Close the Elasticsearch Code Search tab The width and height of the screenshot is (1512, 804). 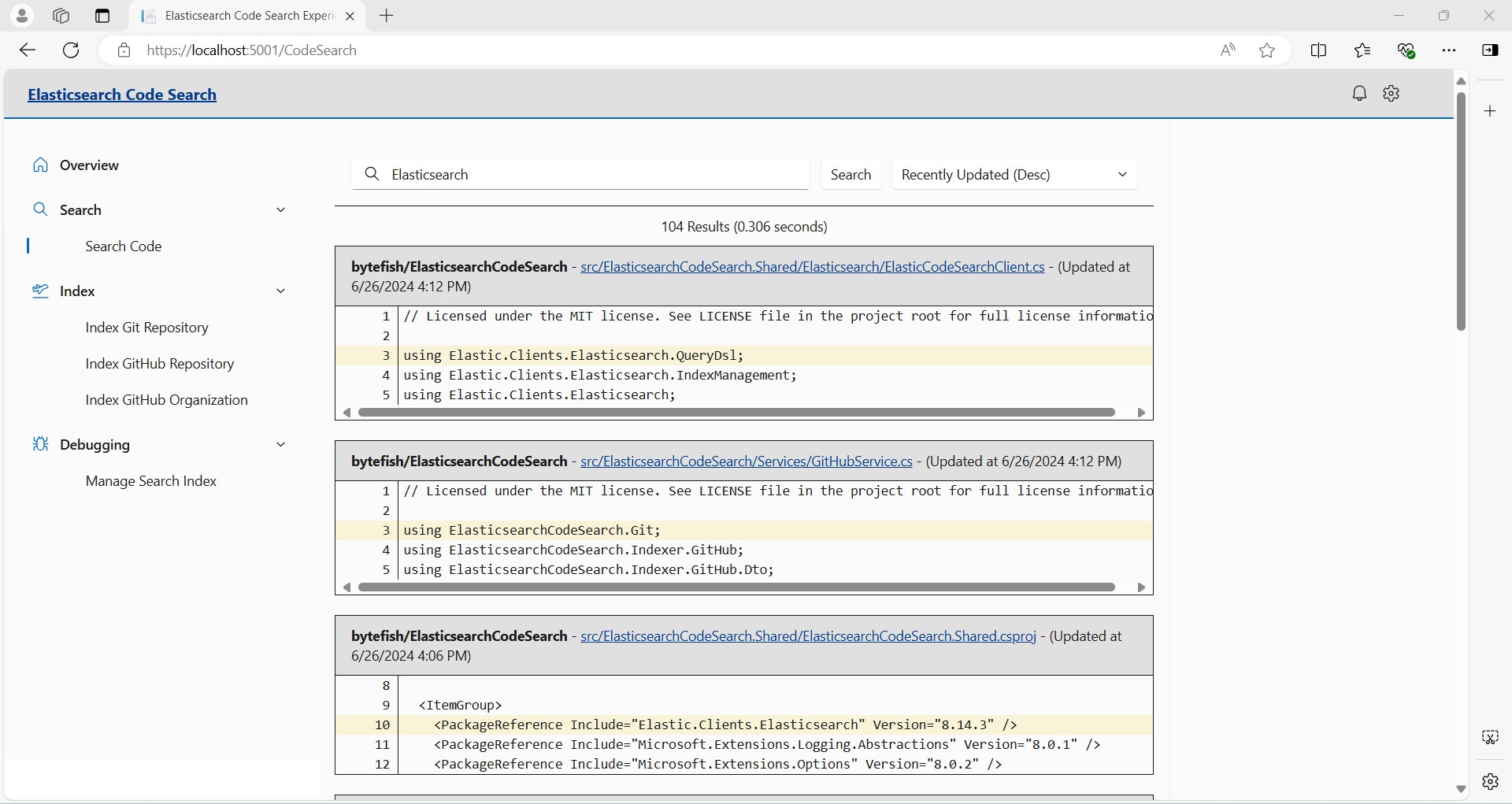coord(350,16)
